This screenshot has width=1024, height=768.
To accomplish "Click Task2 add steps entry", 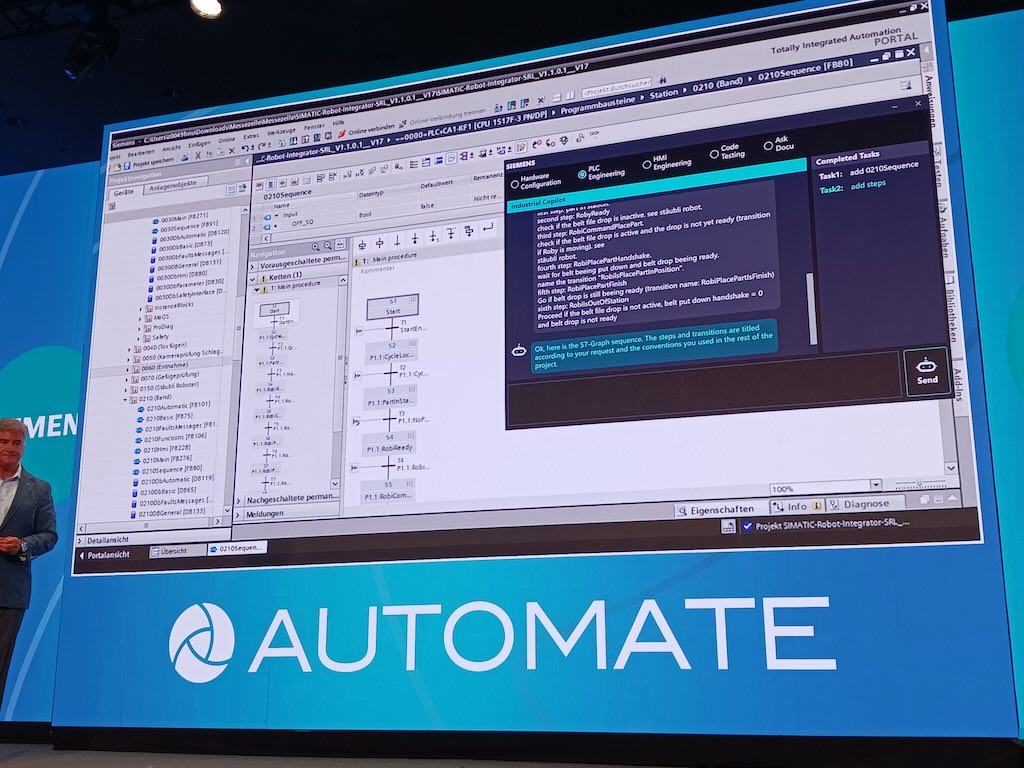I will [853, 187].
